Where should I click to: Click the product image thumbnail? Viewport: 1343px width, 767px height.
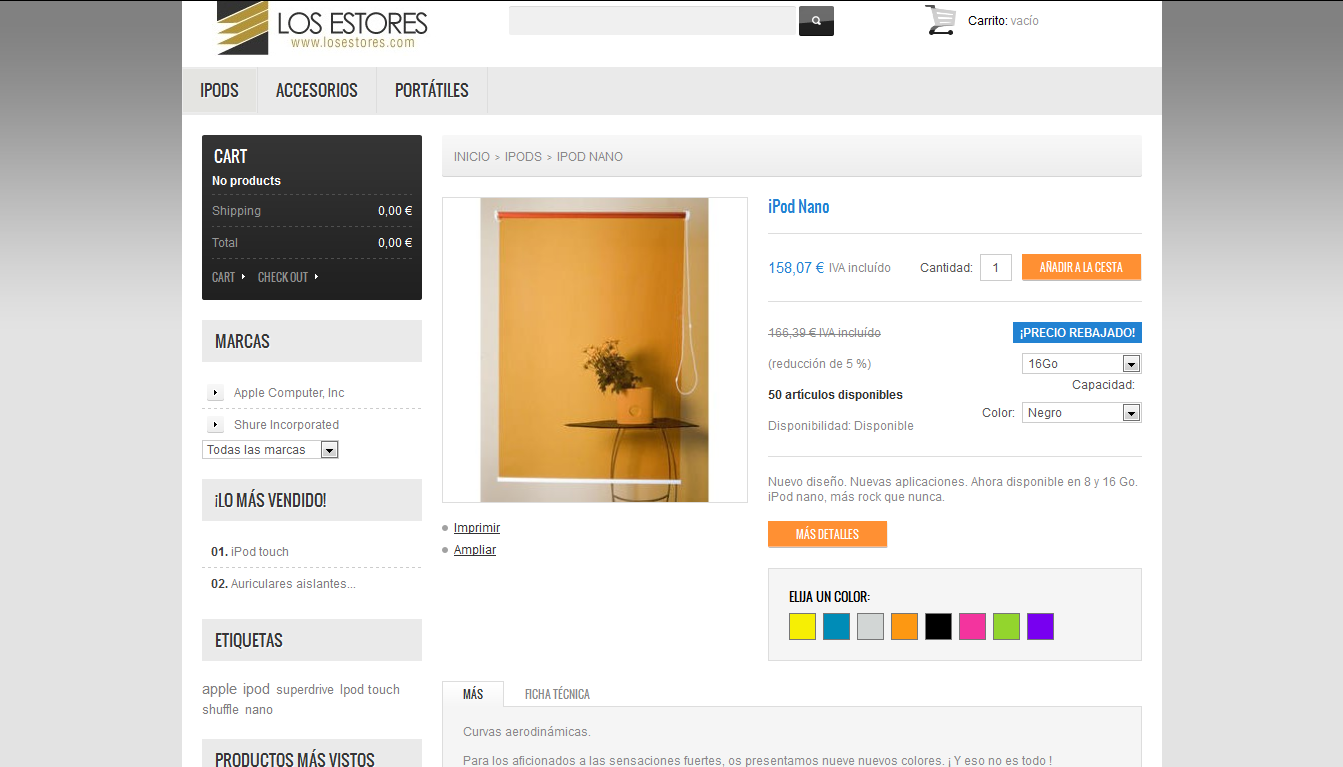[595, 350]
